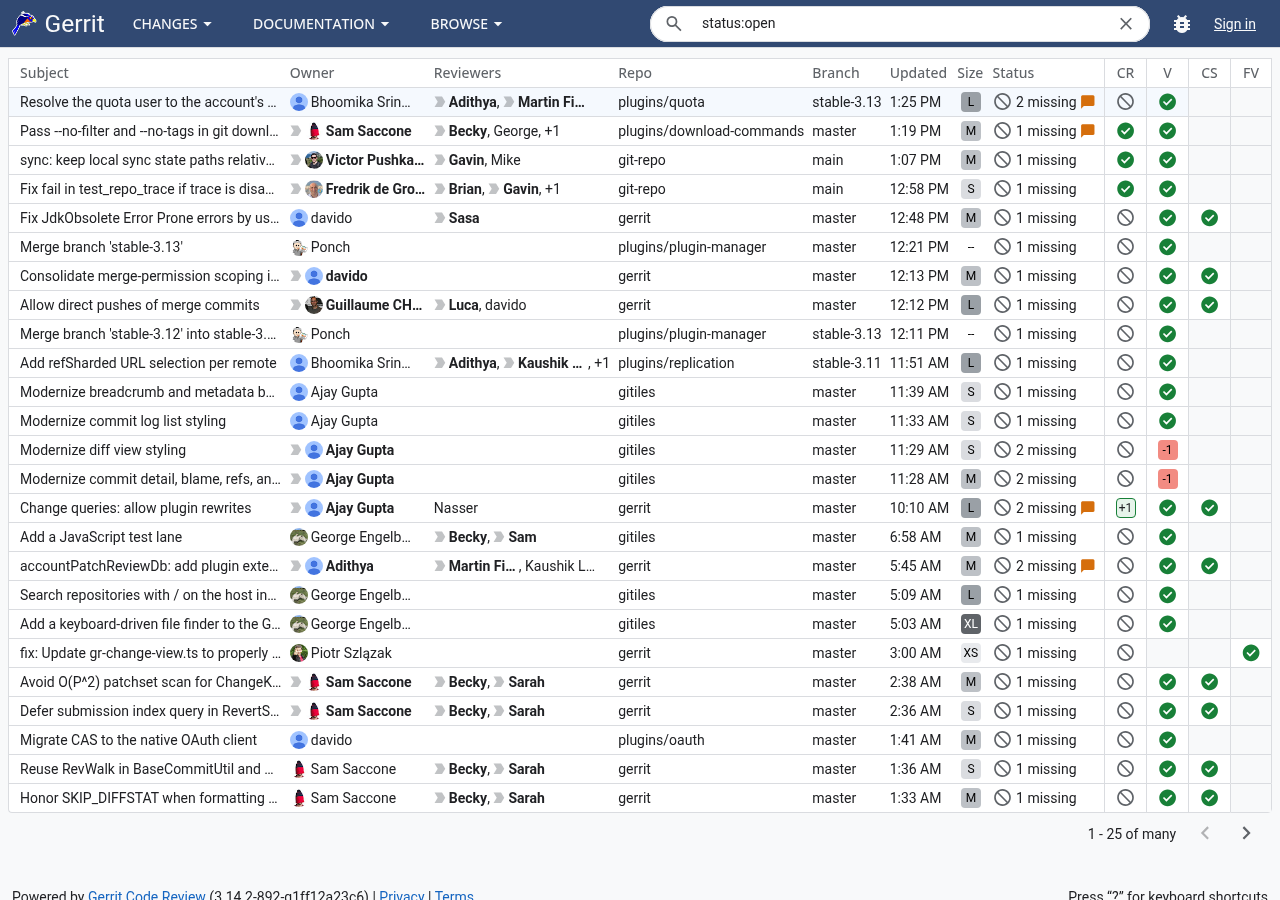The height and width of the screenshot is (900, 1280).
Task: Open the BROWSE dropdown menu
Action: pos(467,24)
